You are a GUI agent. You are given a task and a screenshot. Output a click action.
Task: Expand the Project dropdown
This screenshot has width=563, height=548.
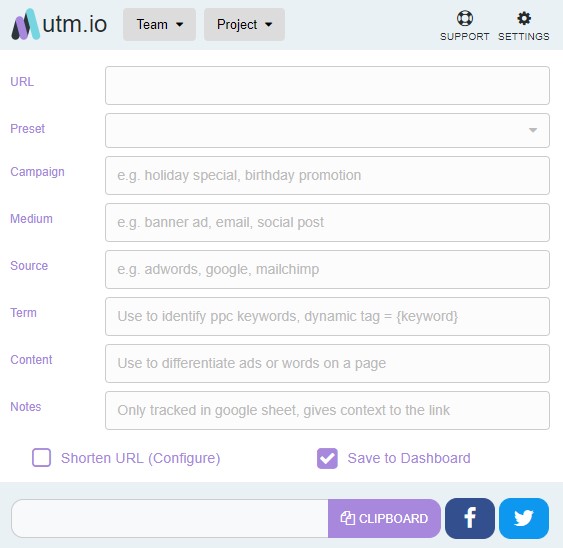pyautogui.click(x=245, y=24)
